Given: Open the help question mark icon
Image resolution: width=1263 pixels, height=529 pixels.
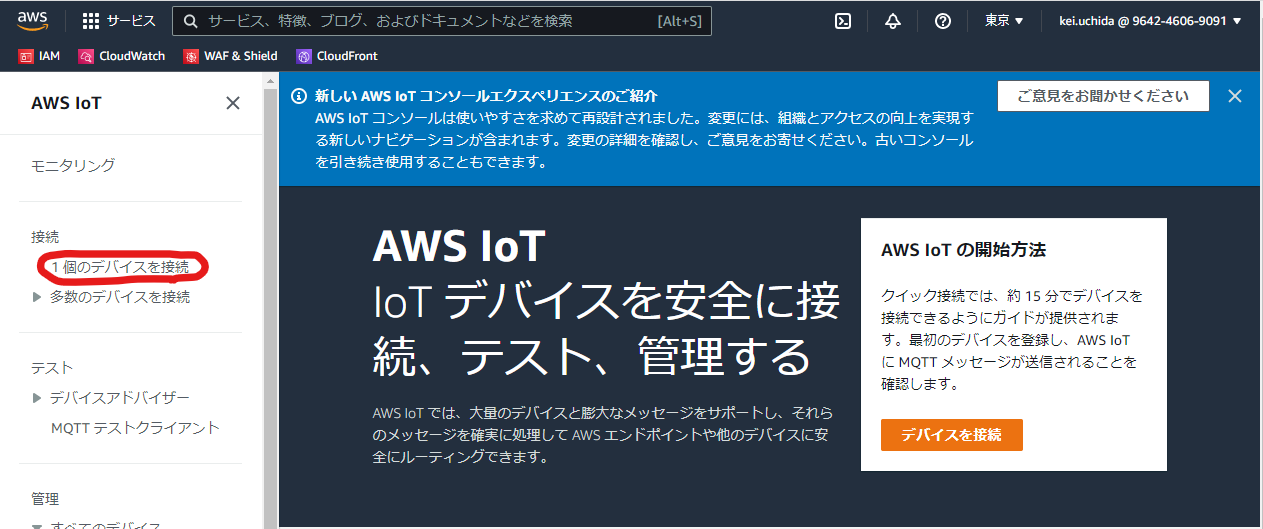Looking at the screenshot, I should point(942,21).
